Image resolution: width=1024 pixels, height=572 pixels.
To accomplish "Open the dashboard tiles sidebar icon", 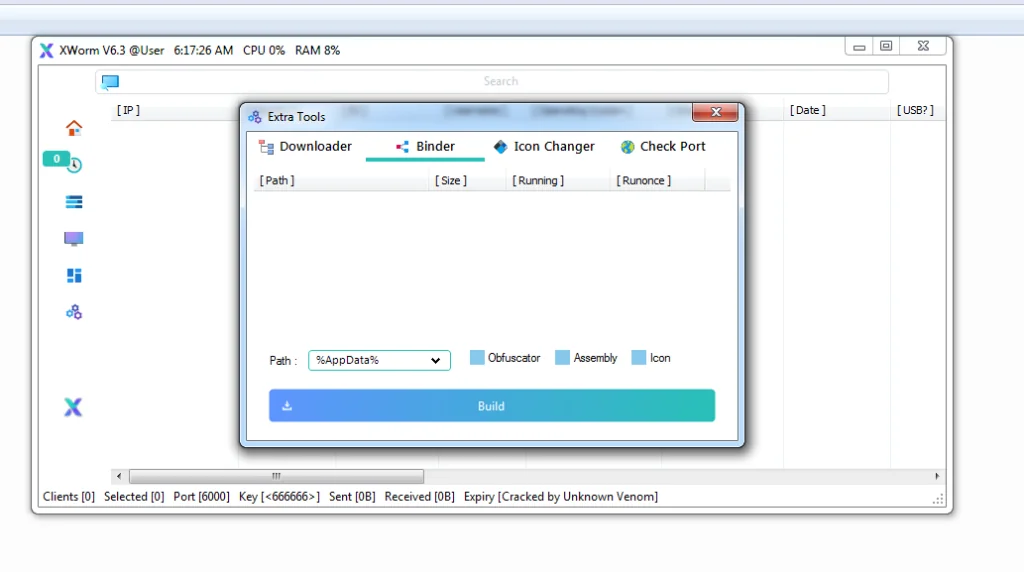I will click(74, 276).
